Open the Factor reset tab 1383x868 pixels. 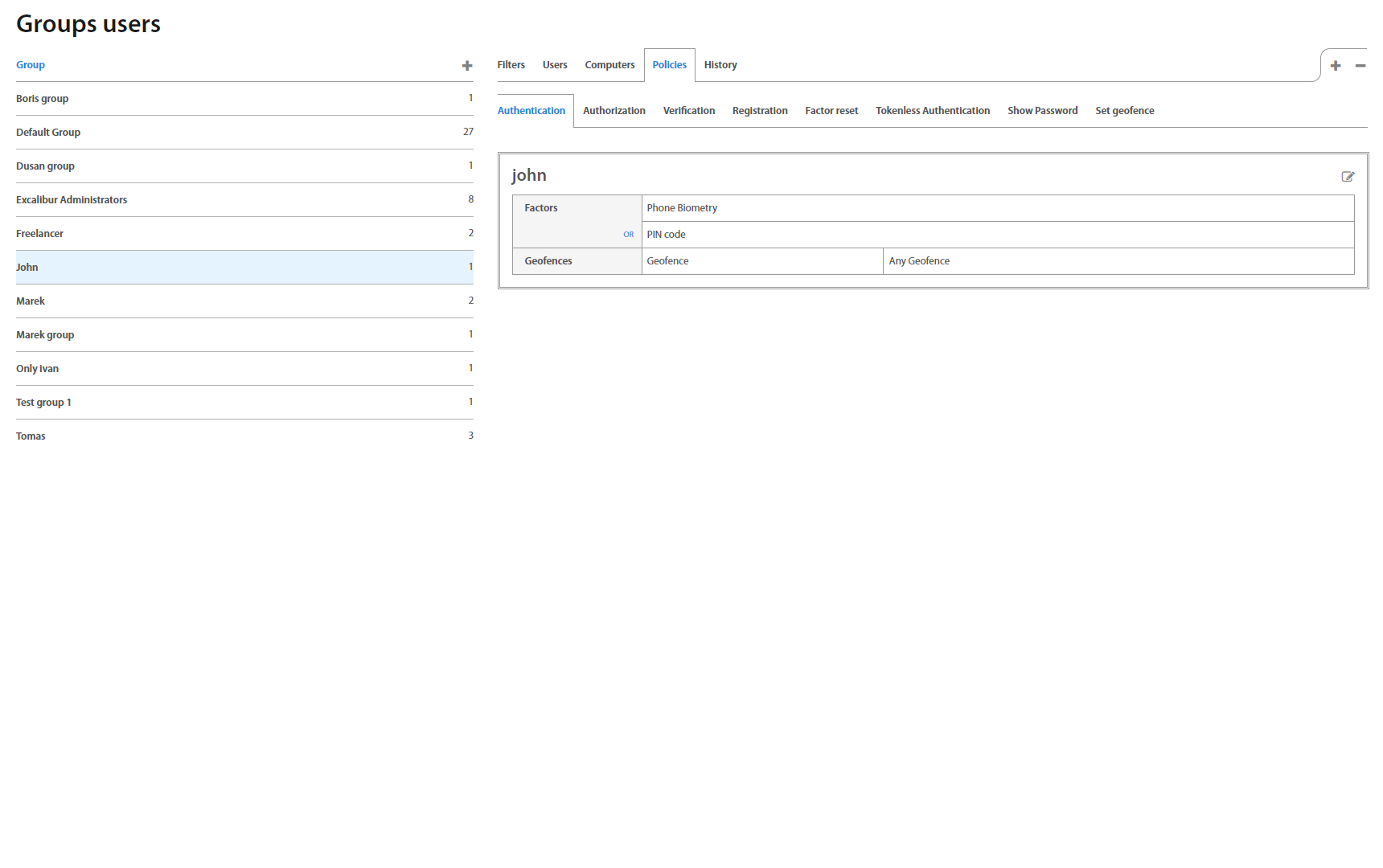point(831,111)
